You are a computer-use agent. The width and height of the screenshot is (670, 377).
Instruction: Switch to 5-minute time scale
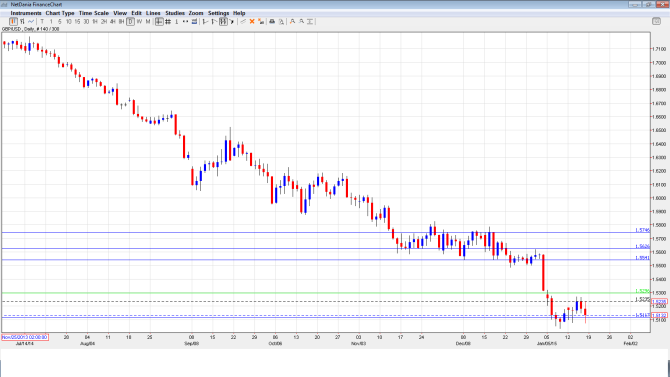tap(59, 21)
